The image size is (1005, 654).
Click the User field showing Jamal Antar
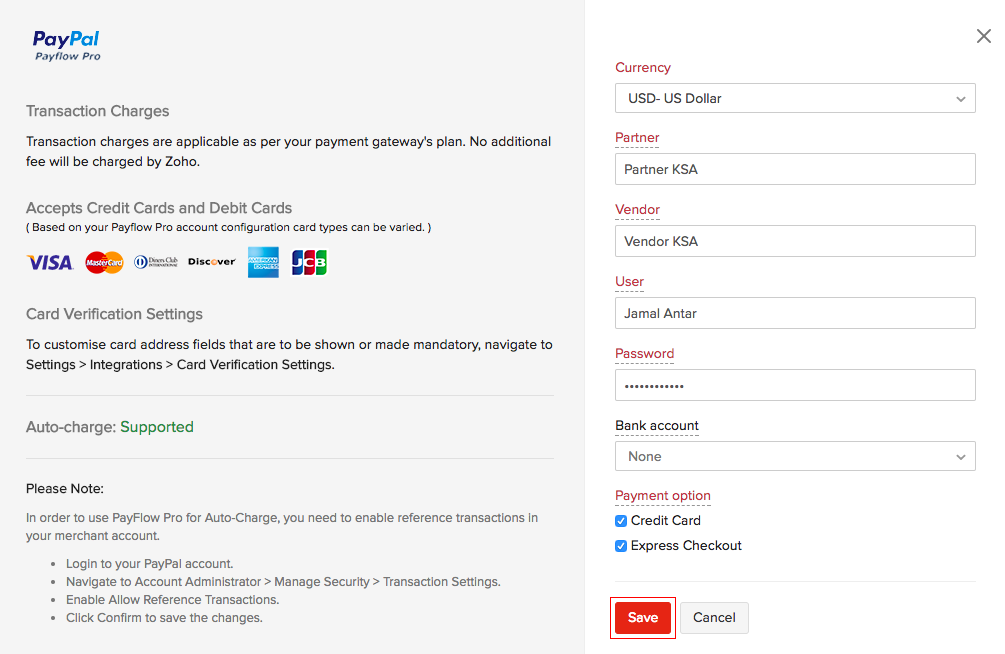(x=795, y=313)
